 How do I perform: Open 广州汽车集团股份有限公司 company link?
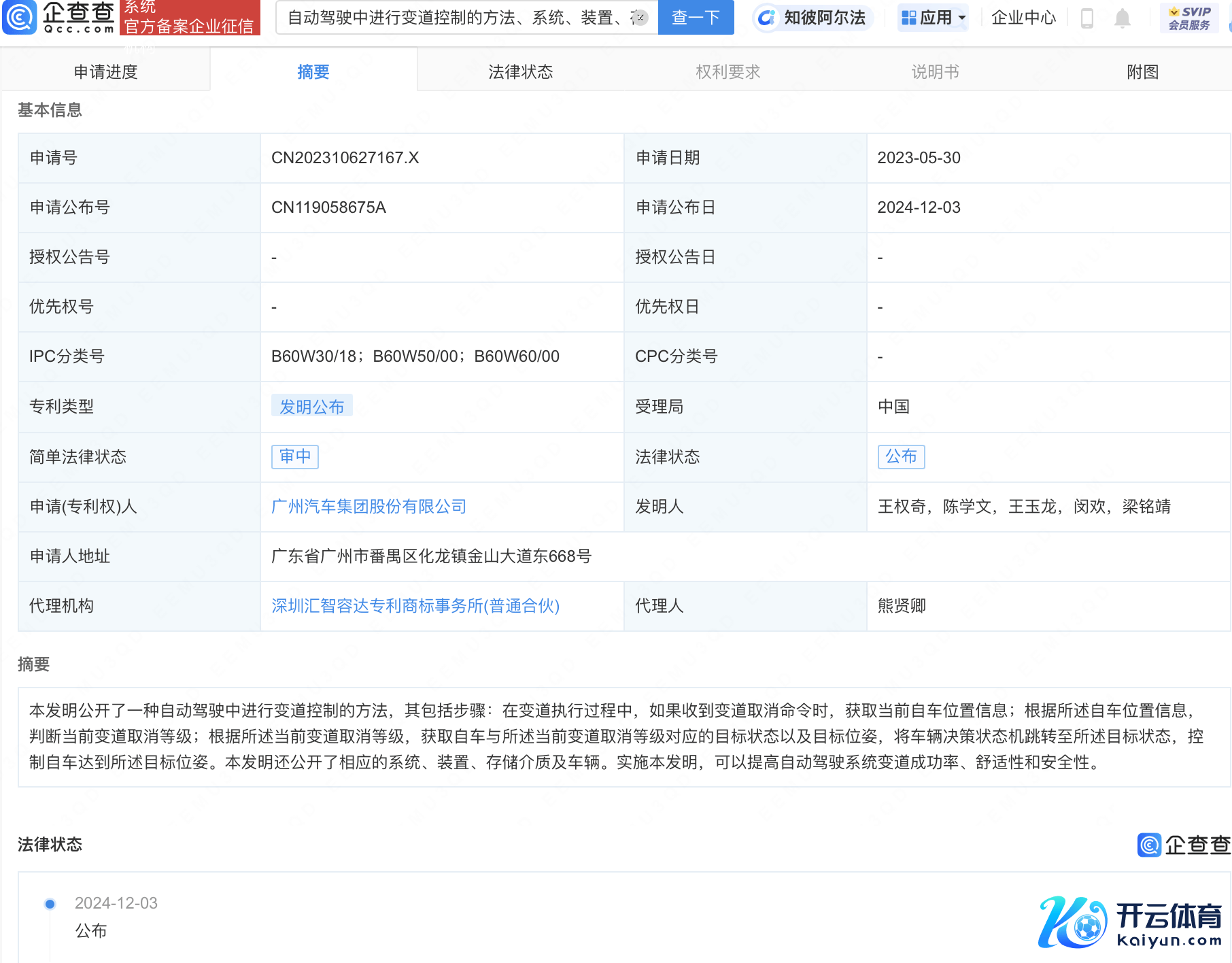pos(369,507)
